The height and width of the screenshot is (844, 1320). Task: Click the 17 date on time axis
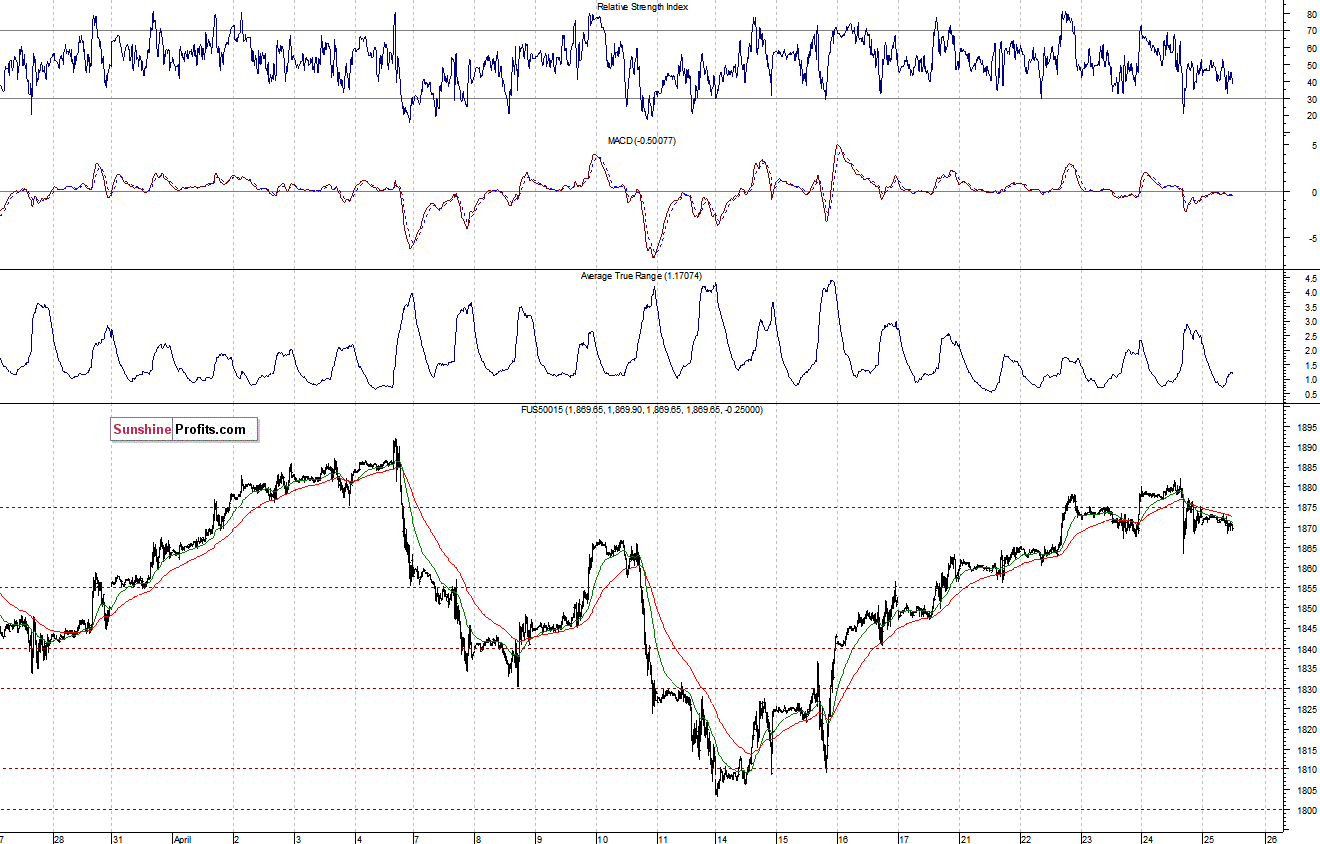pyautogui.click(x=903, y=839)
